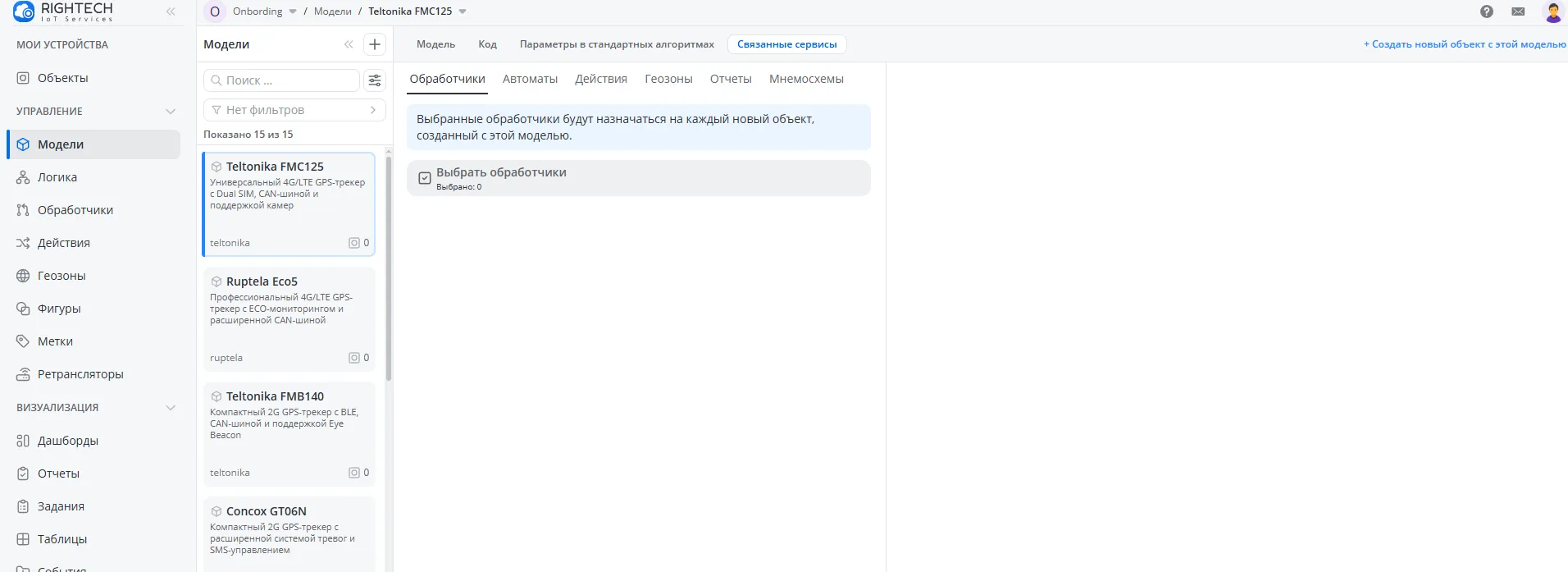
Task: Open the user profile avatar
Action: (x=1553, y=11)
